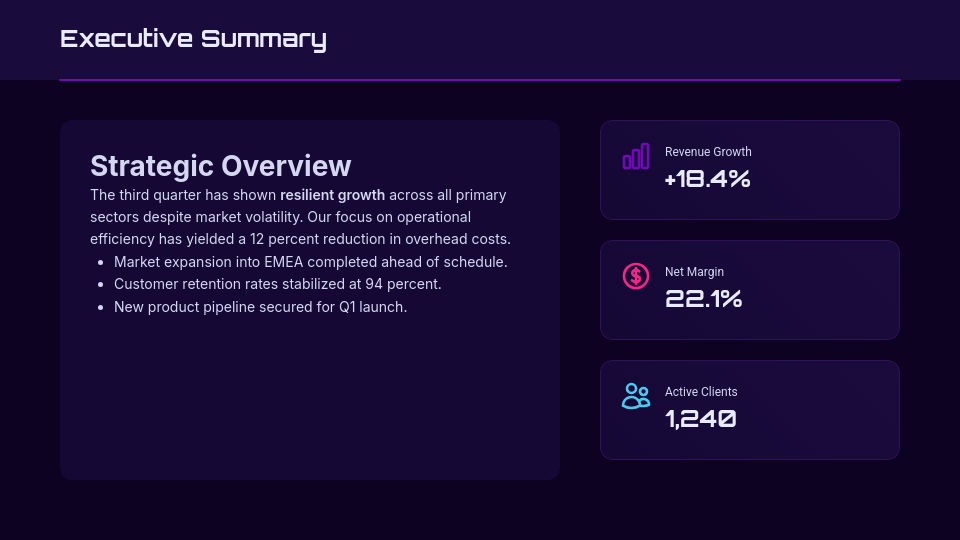Click the 'The third quarter' opening words
960x540 pixels.
click(147, 195)
